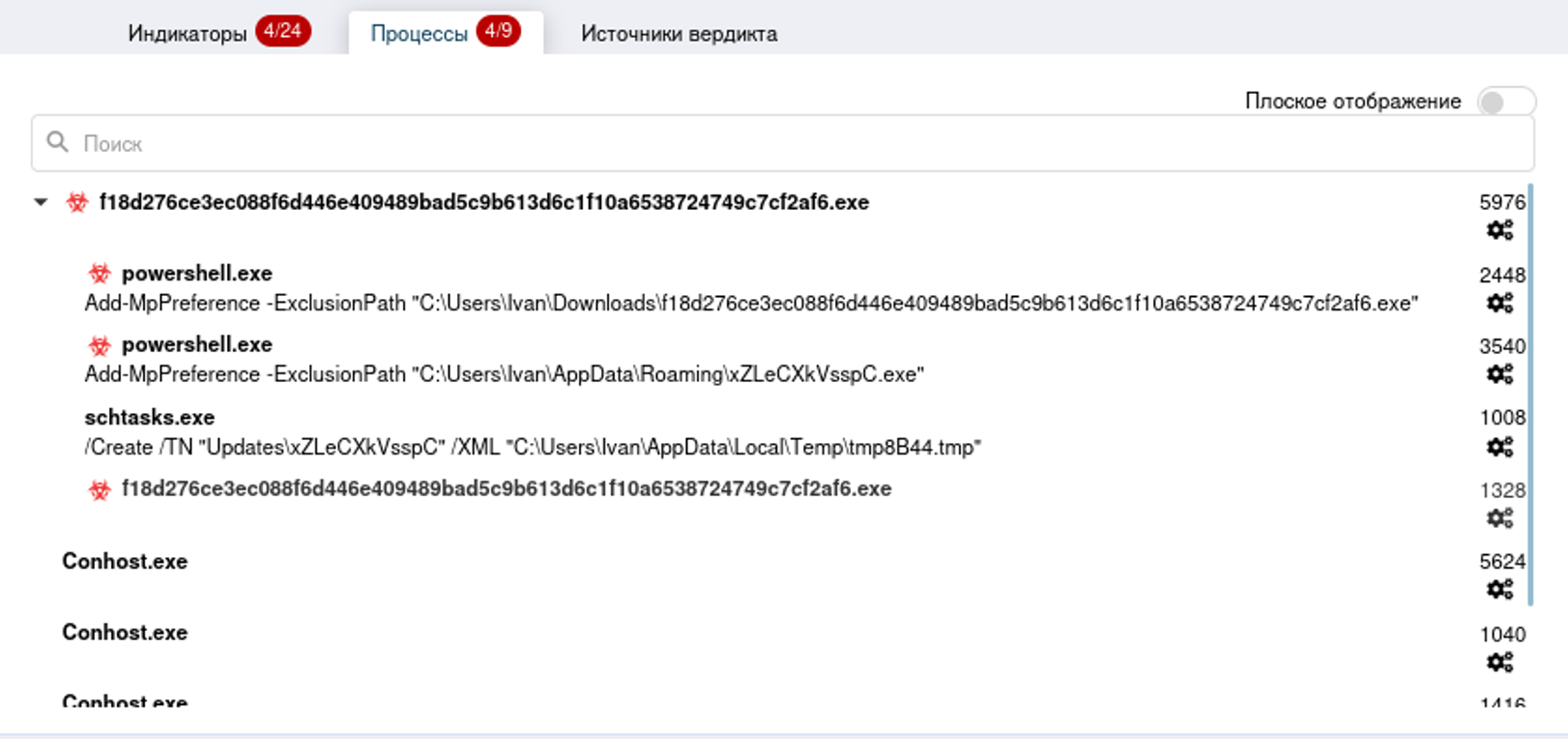Click gears icon for process PID 5976

tap(1499, 230)
